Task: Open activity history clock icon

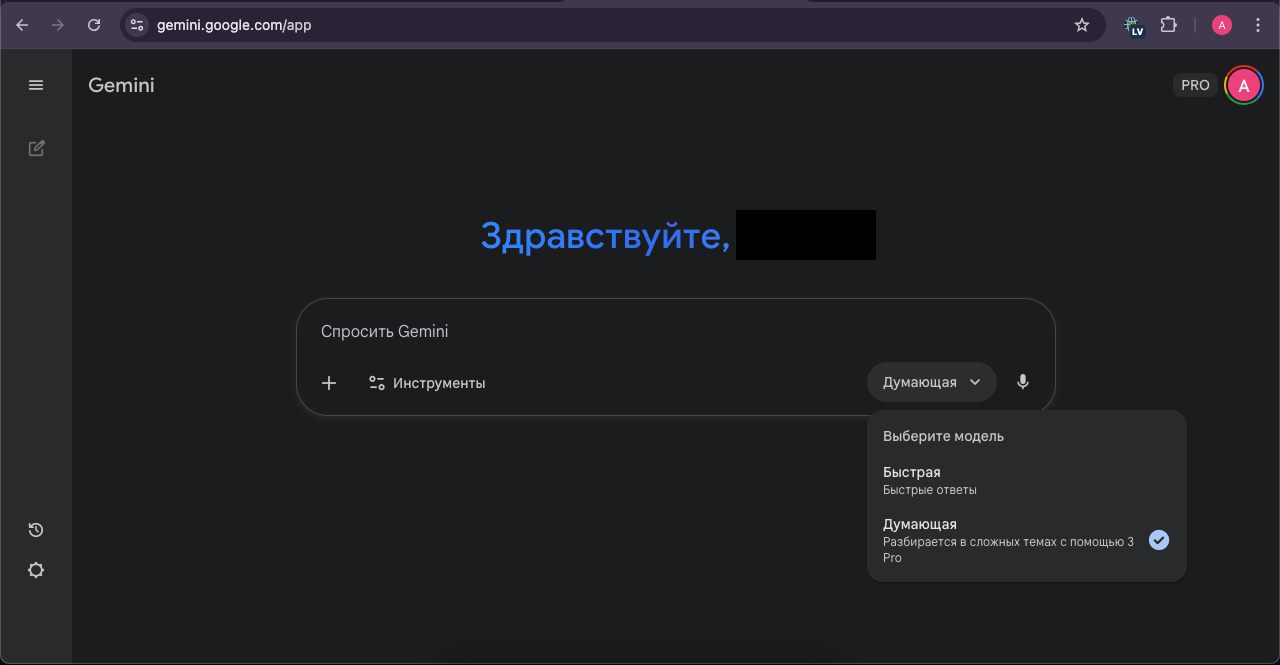Action: 36,530
